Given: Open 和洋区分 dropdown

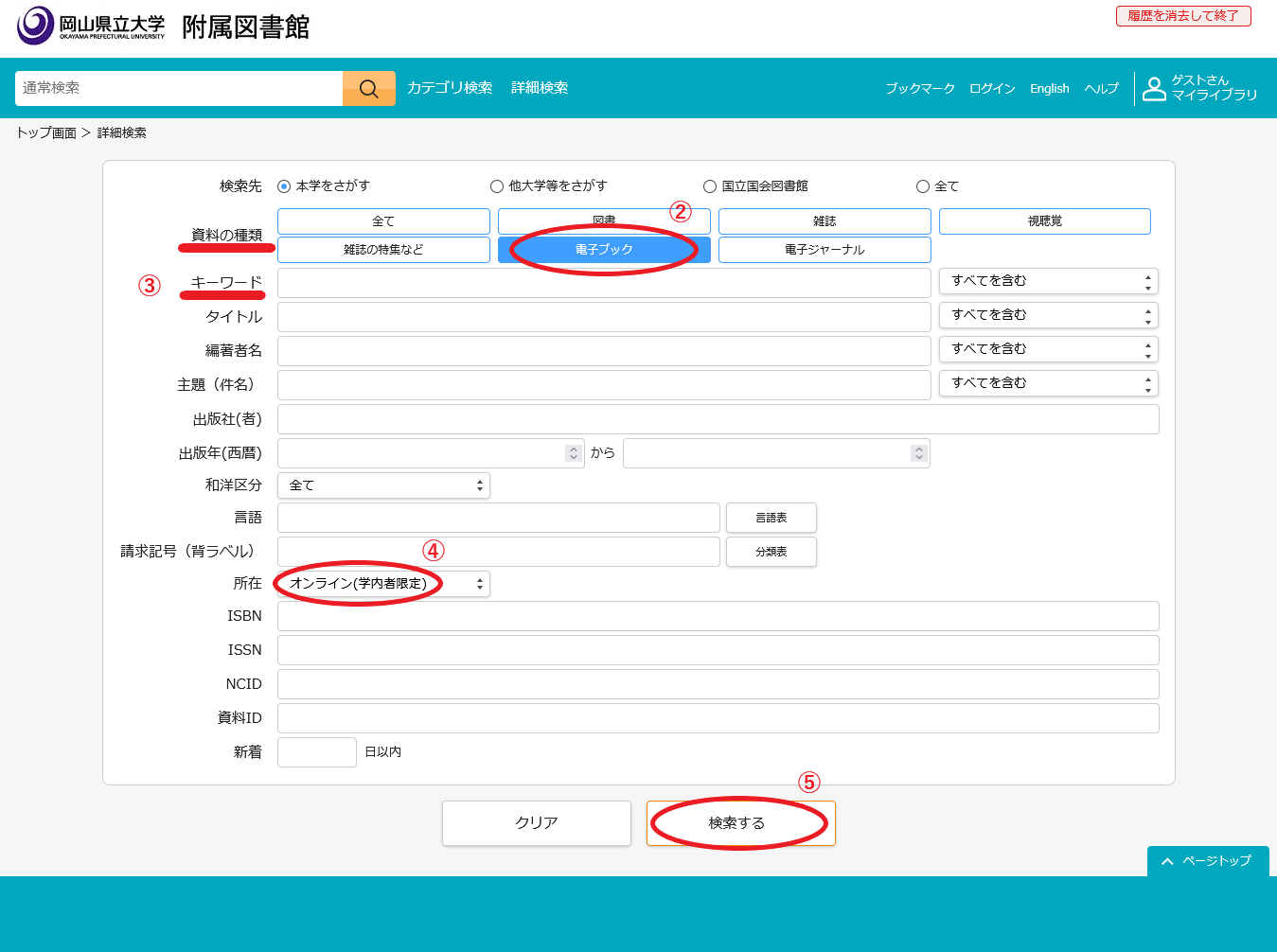Looking at the screenshot, I should [383, 485].
